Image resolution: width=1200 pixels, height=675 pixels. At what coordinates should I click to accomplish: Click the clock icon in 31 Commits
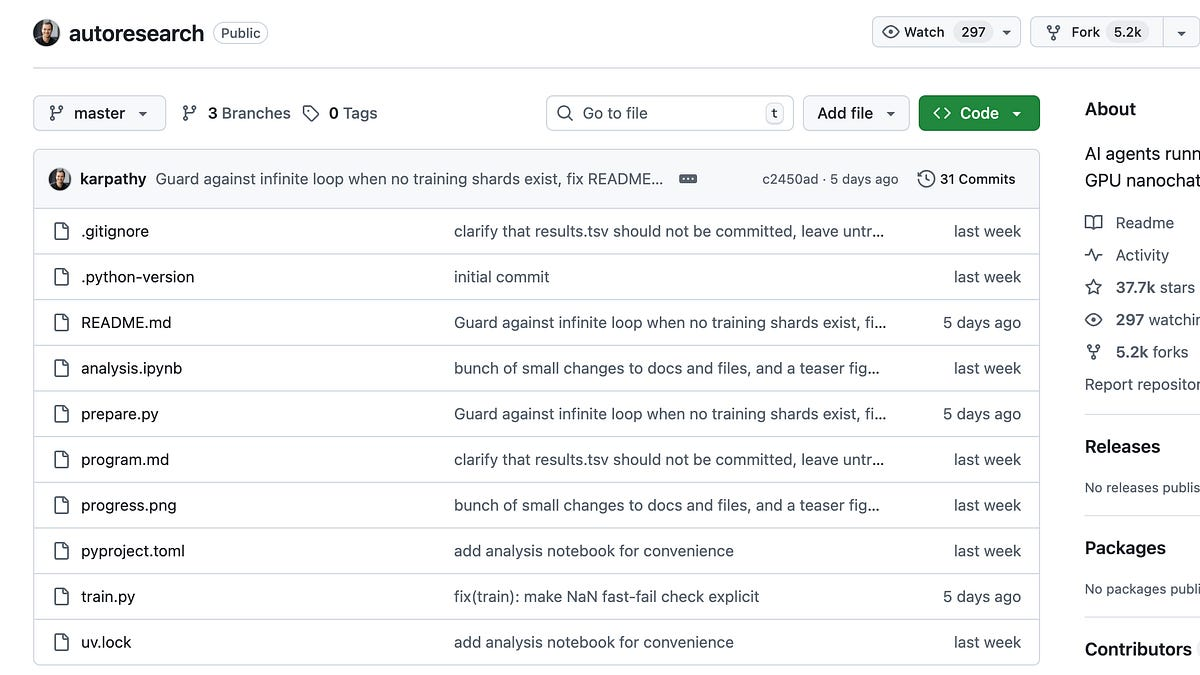tap(926, 179)
